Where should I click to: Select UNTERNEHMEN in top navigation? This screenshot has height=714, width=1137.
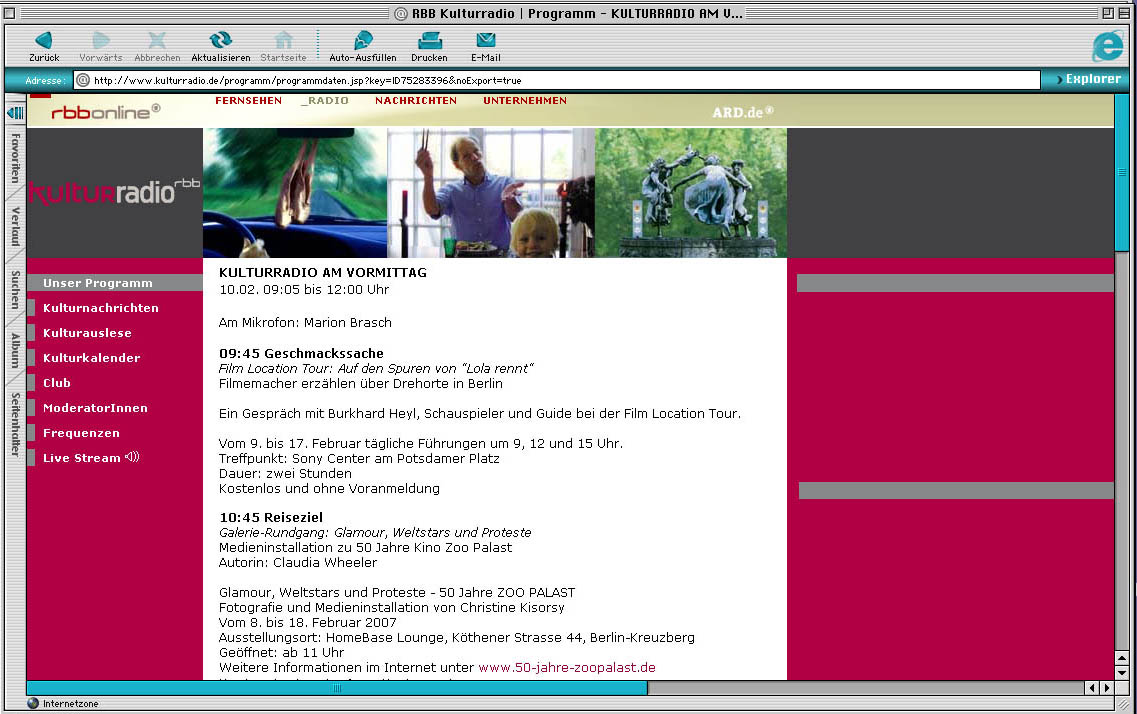click(x=525, y=101)
